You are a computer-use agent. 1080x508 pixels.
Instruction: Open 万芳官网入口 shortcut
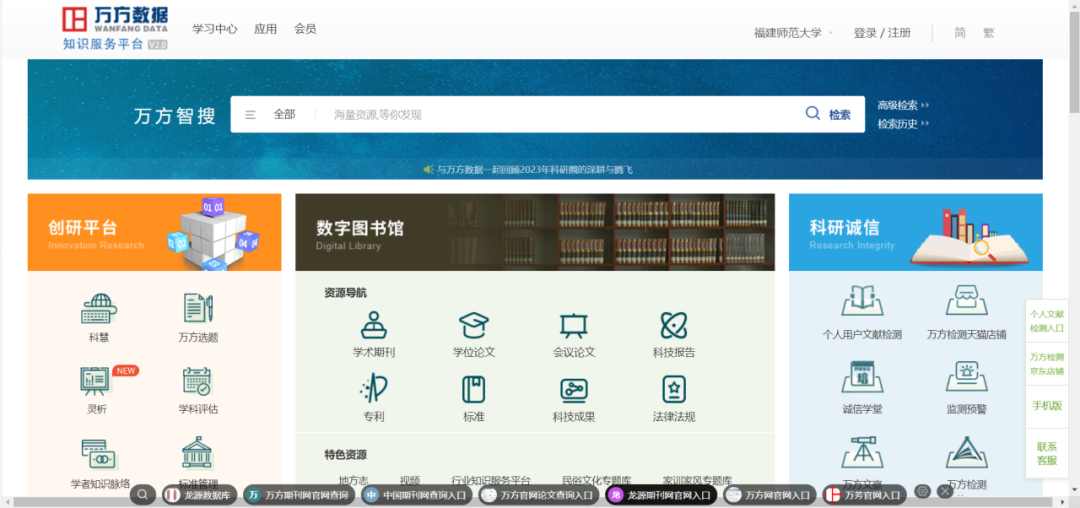coord(864,494)
